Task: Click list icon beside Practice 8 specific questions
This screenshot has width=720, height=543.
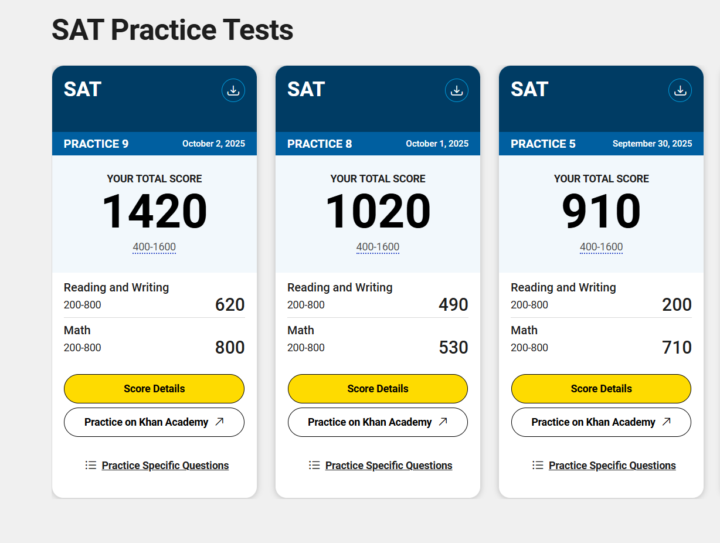Action: (x=314, y=465)
